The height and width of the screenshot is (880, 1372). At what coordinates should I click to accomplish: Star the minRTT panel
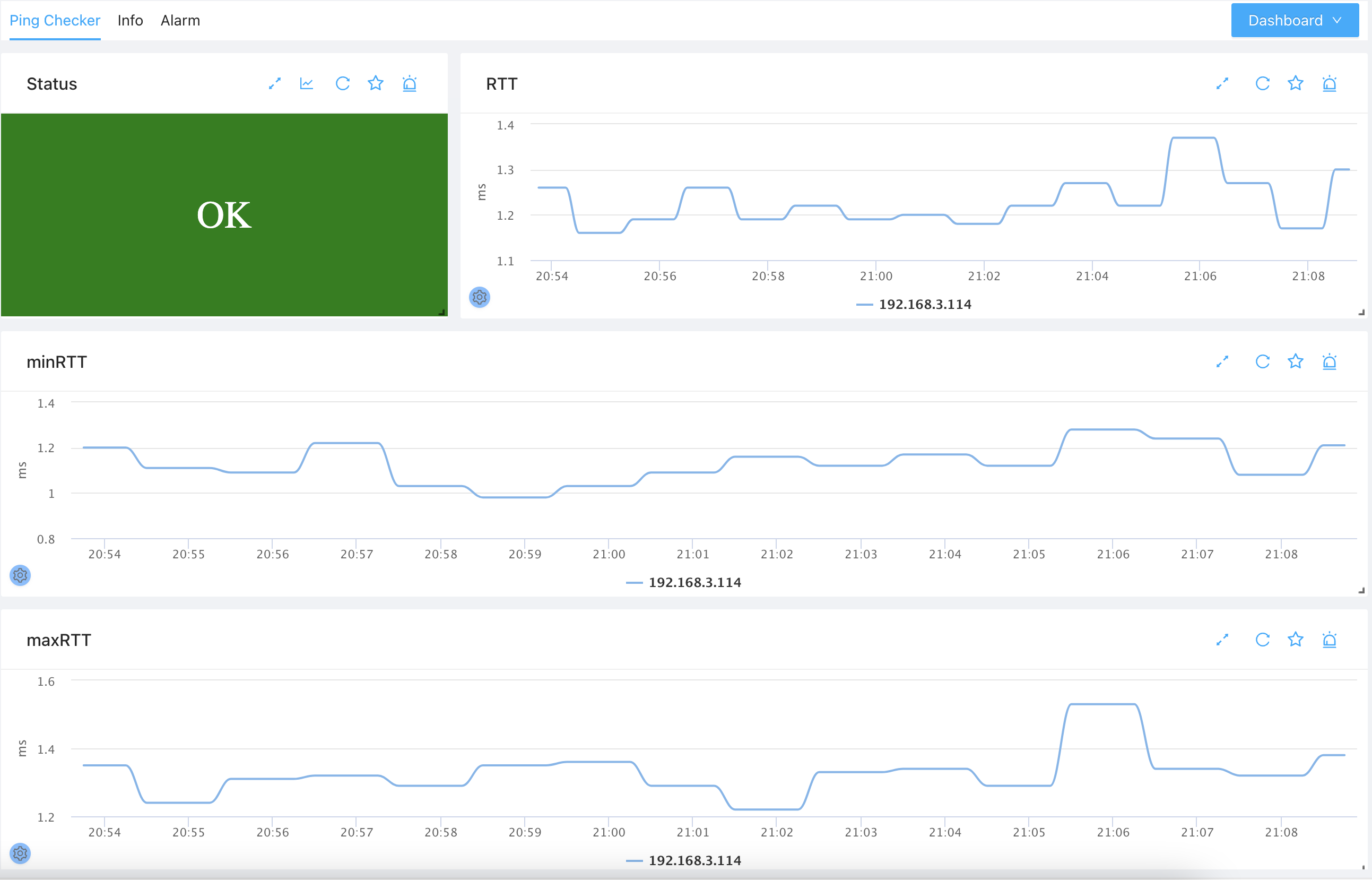tap(1296, 362)
